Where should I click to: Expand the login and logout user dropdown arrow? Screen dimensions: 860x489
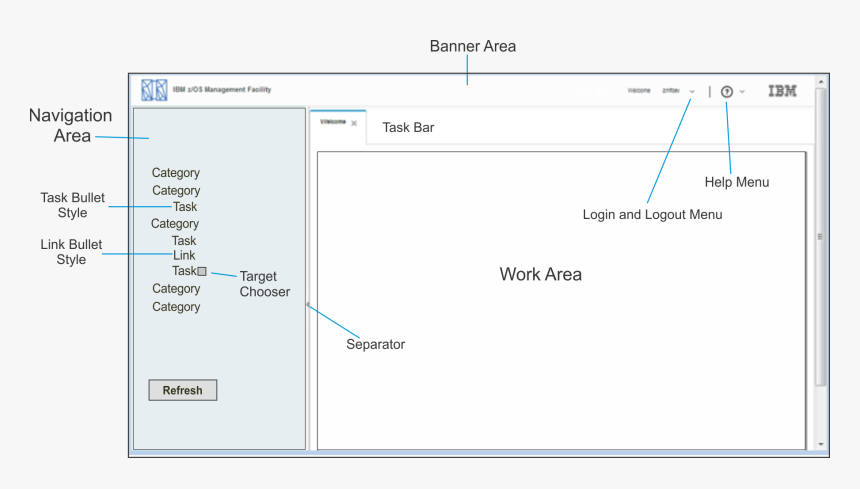692,91
